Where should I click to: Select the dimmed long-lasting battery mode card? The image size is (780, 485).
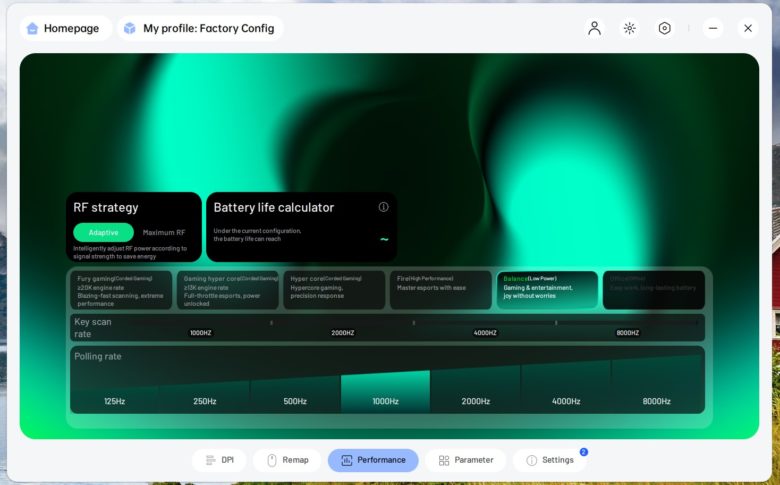(654, 290)
